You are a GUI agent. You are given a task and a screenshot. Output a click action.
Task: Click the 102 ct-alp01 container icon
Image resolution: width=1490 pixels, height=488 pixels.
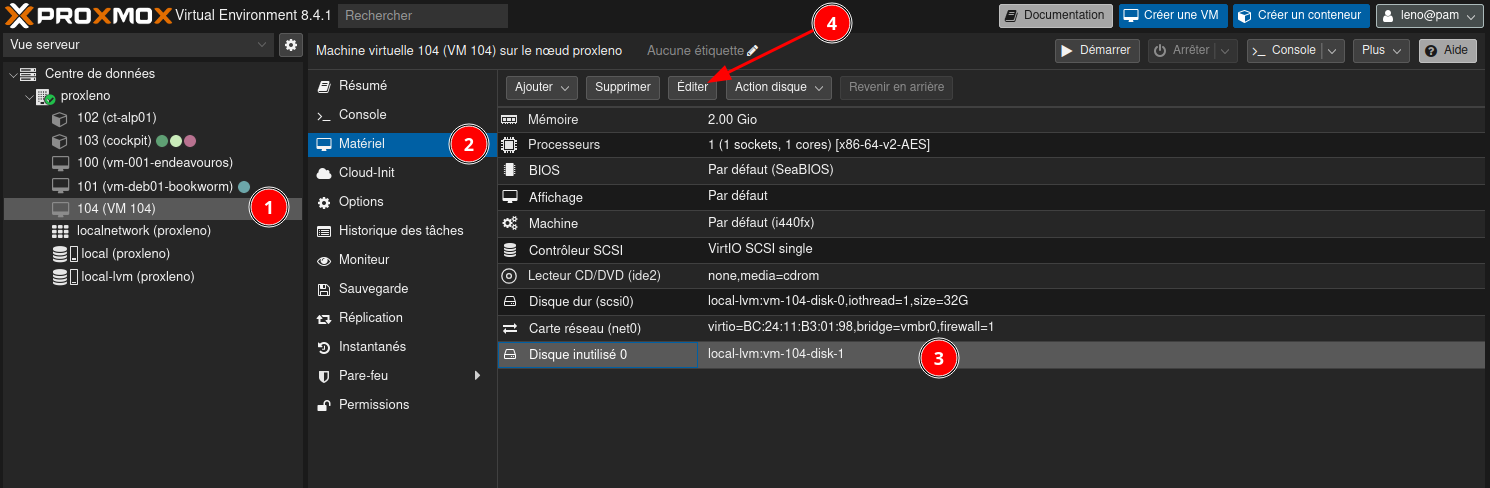tap(60, 118)
